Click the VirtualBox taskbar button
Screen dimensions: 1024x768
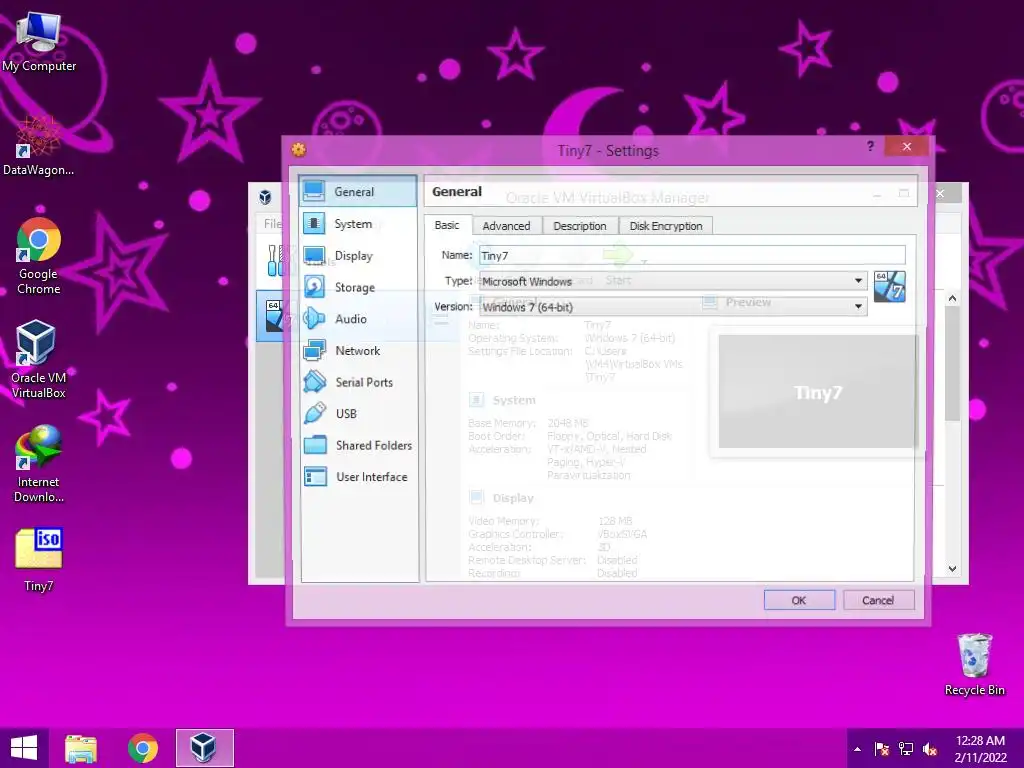click(204, 748)
